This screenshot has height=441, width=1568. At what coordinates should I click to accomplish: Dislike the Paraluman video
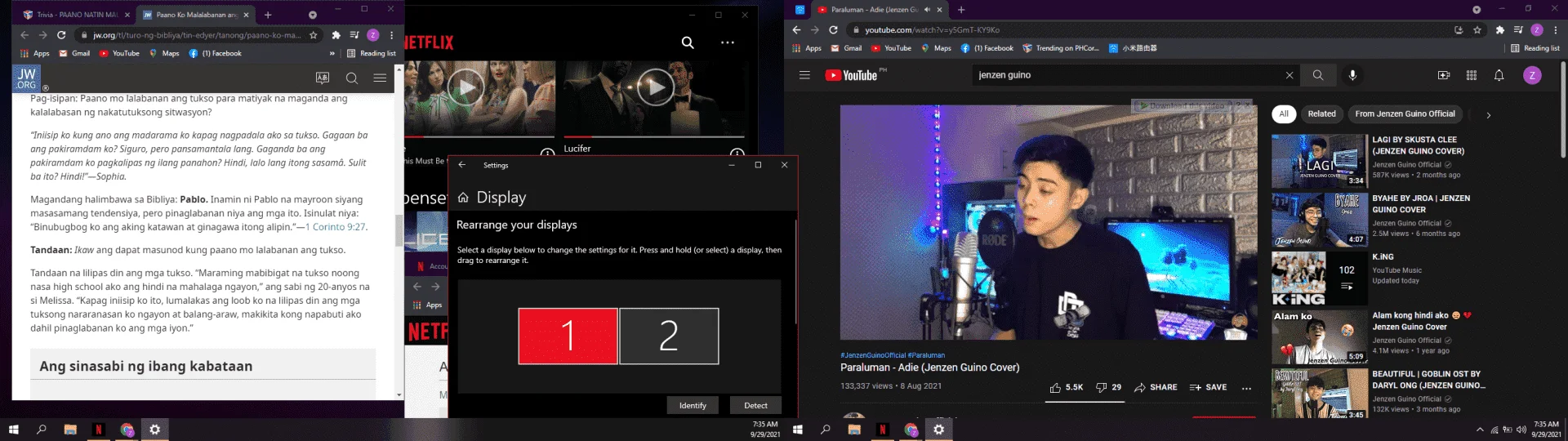click(x=1108, y=387)
